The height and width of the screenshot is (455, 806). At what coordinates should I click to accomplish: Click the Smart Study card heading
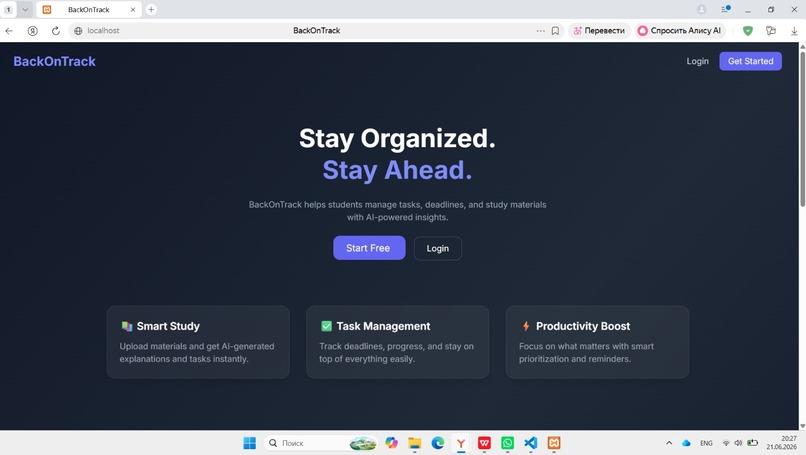pos(168,326)
